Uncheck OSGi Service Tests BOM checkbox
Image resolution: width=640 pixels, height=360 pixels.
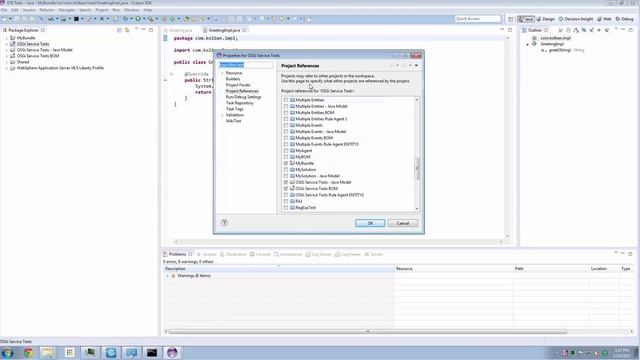click(x=286, y=189)
